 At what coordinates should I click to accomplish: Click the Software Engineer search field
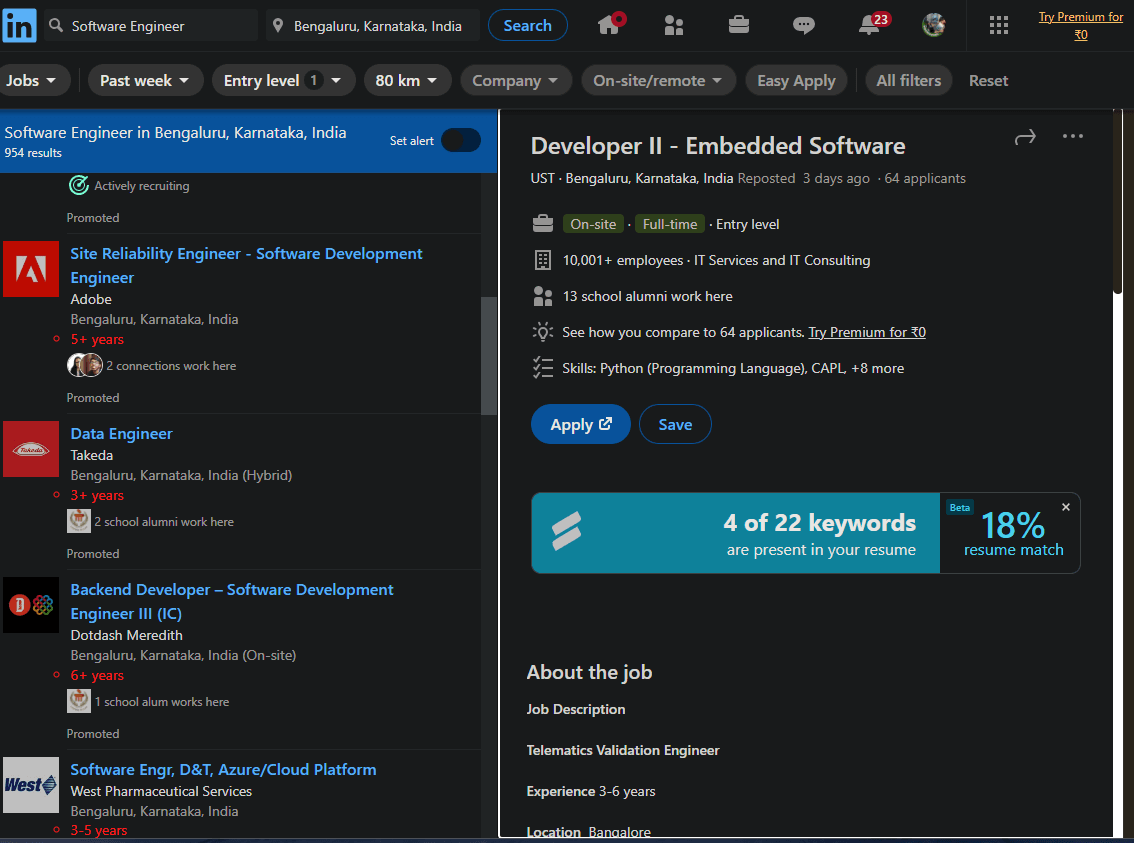point(160,26)
